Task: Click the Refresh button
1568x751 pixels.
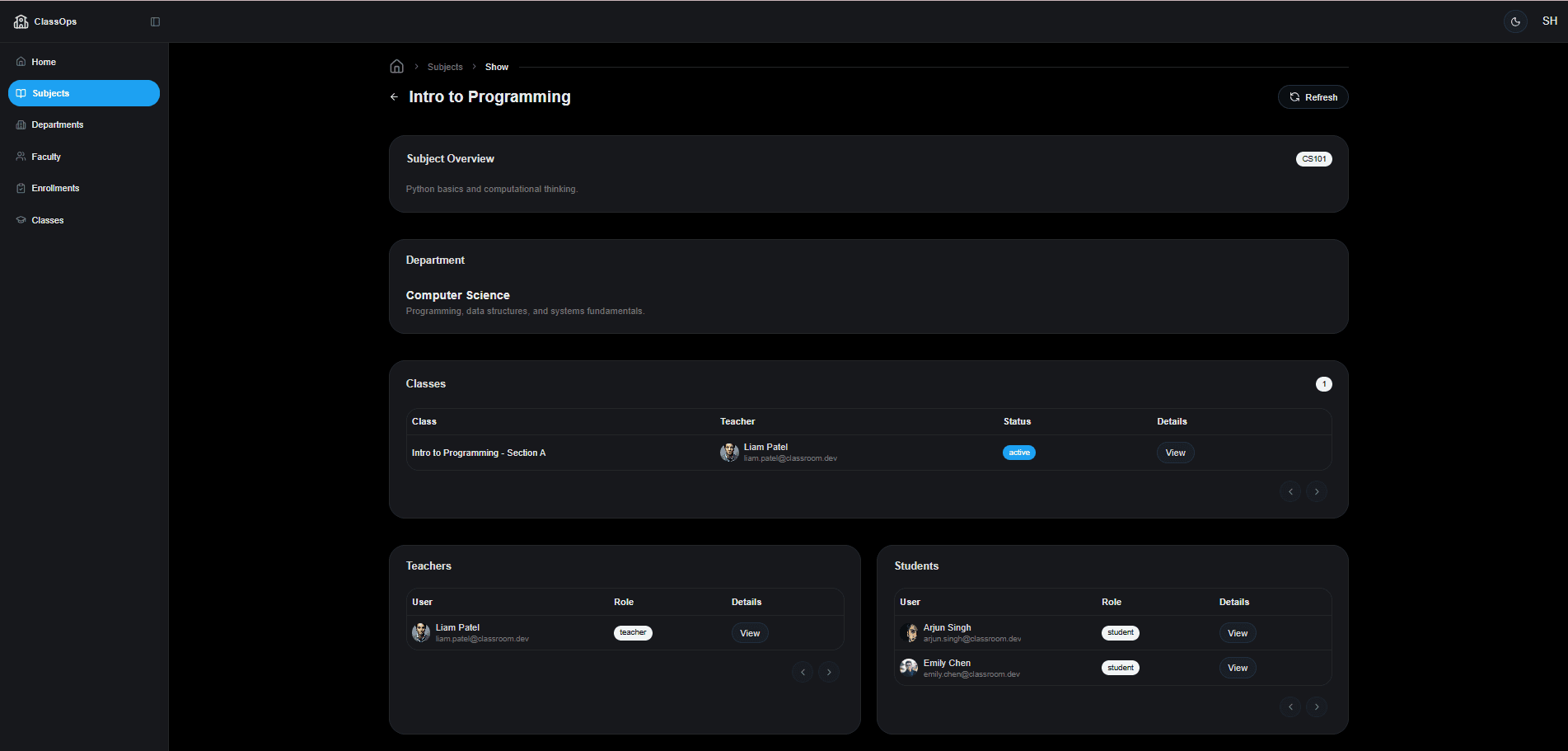Action: (x=1313, y=97)
